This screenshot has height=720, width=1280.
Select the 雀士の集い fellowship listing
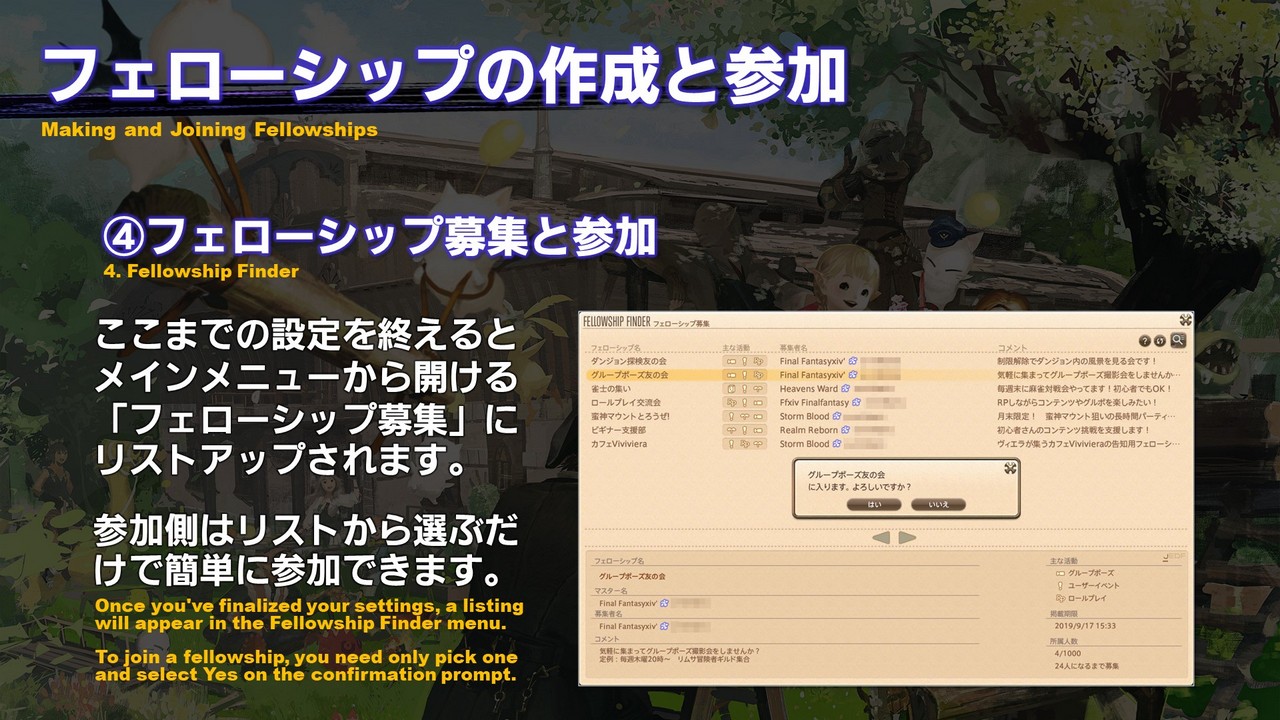pos(612,389)
